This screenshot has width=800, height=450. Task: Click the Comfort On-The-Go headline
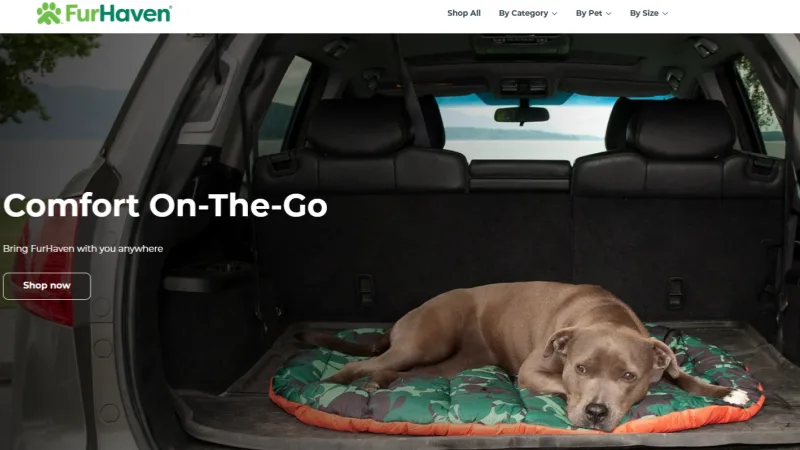point(165,206)
